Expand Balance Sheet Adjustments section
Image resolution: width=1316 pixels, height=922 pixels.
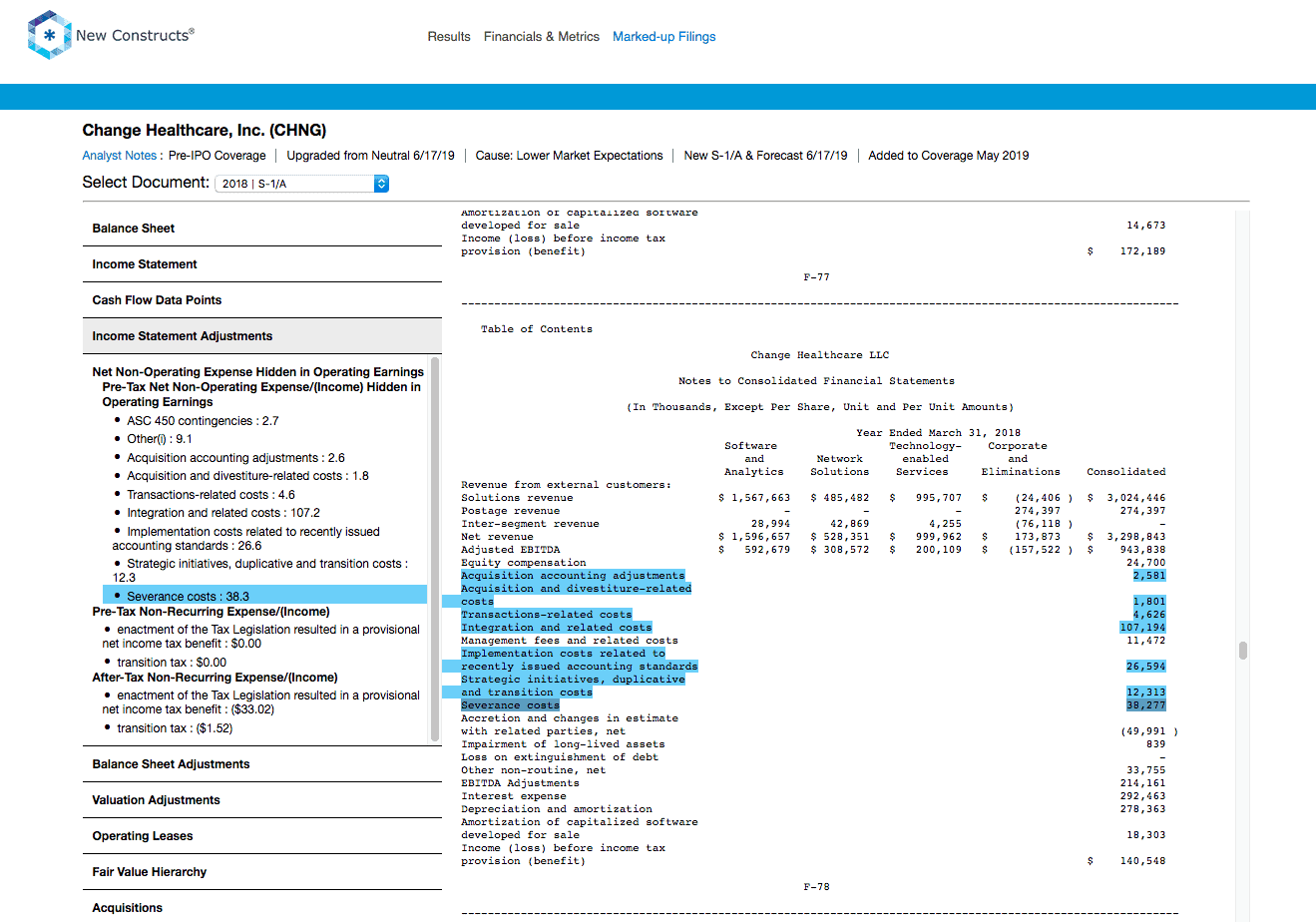pos(262,764)
